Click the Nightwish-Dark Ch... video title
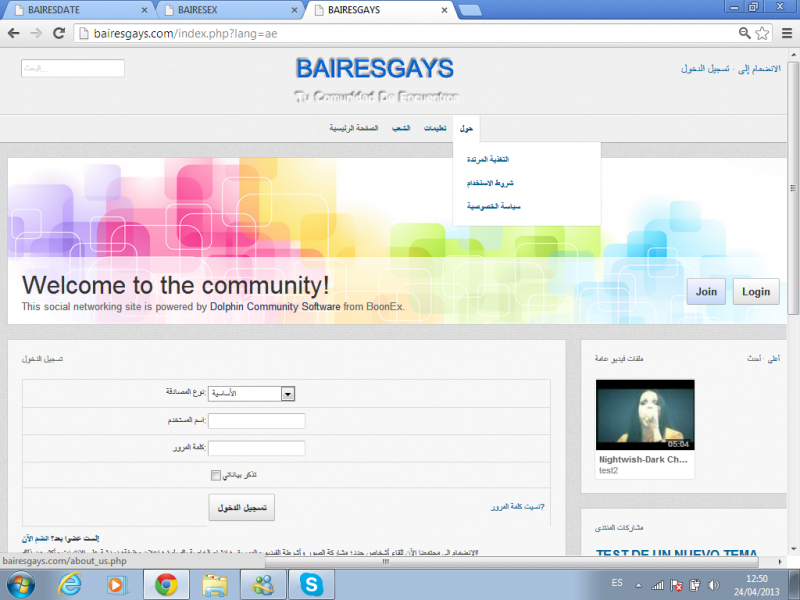This screenshot has height=600, width=800. tap(643, 459)
